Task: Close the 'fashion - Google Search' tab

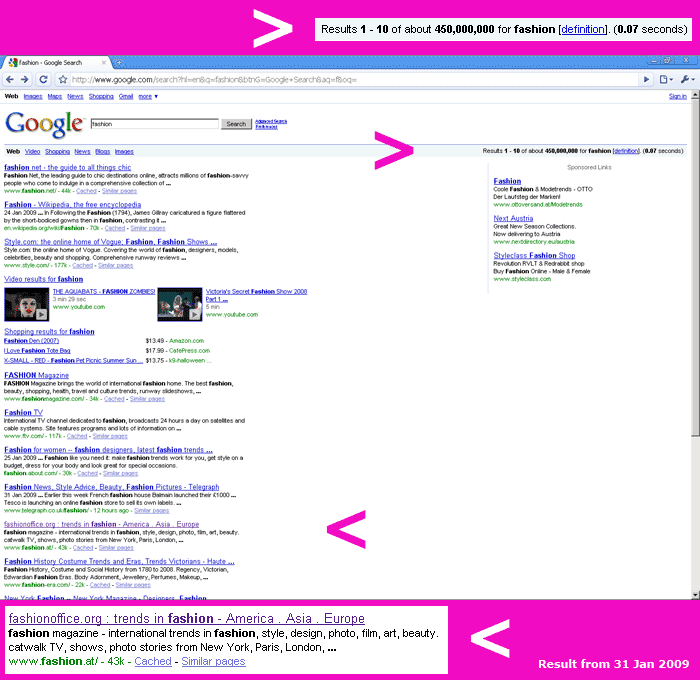Action: pyautogui.click(x=104, y=63)
